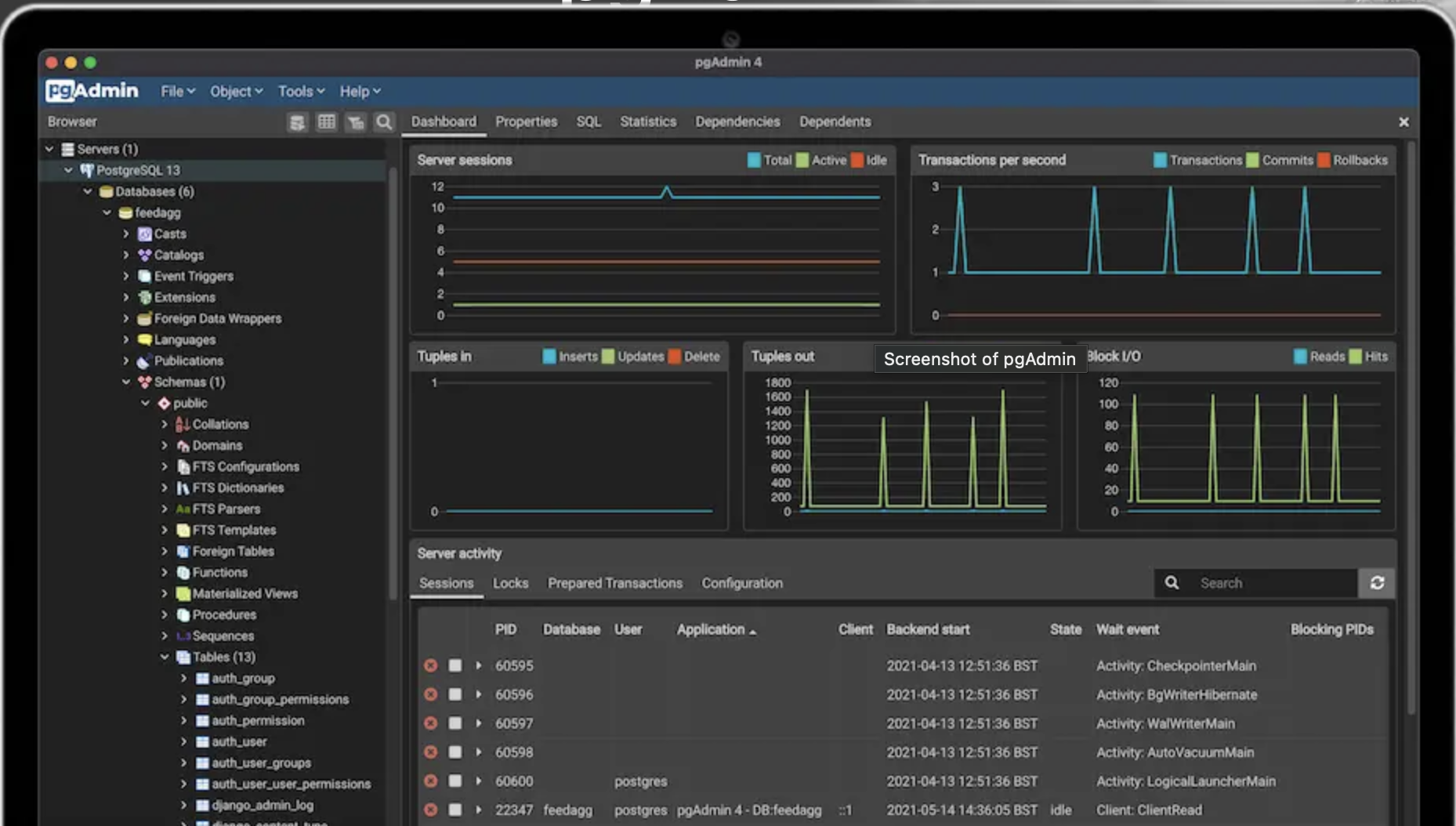
Task: Refresh the Server activity panel
Action: click(x=1377, y=583)
